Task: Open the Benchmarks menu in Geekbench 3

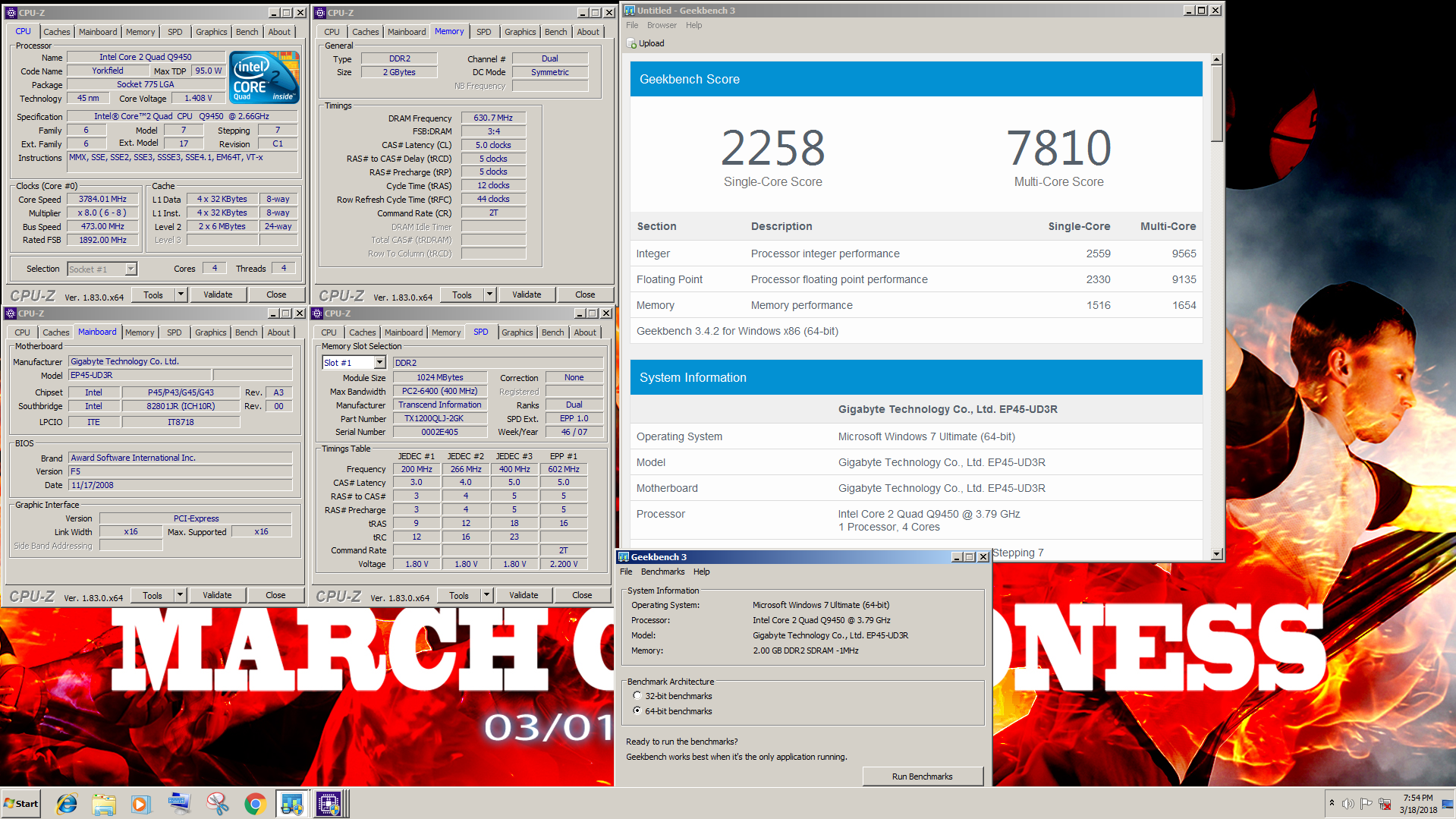Action: pyautogui.click(x=662, y=572)
